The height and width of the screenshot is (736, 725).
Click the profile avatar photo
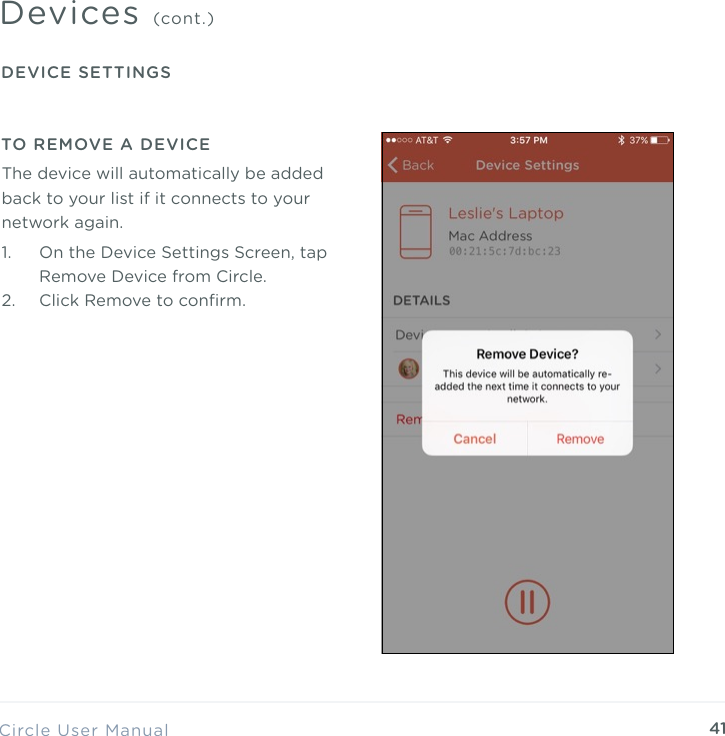tap(408, 368)
